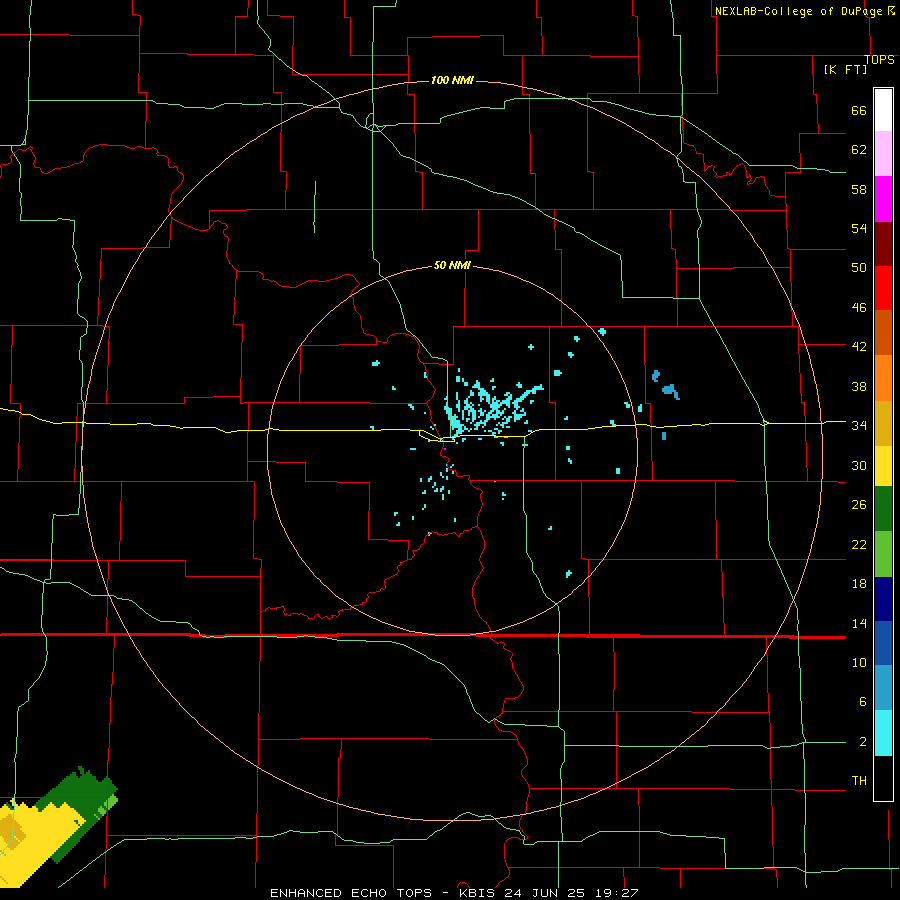The width and height of the screenshot is (900, 900).
Task: Click the navy 18 kft legend swatch
Action: pos(883,599)
